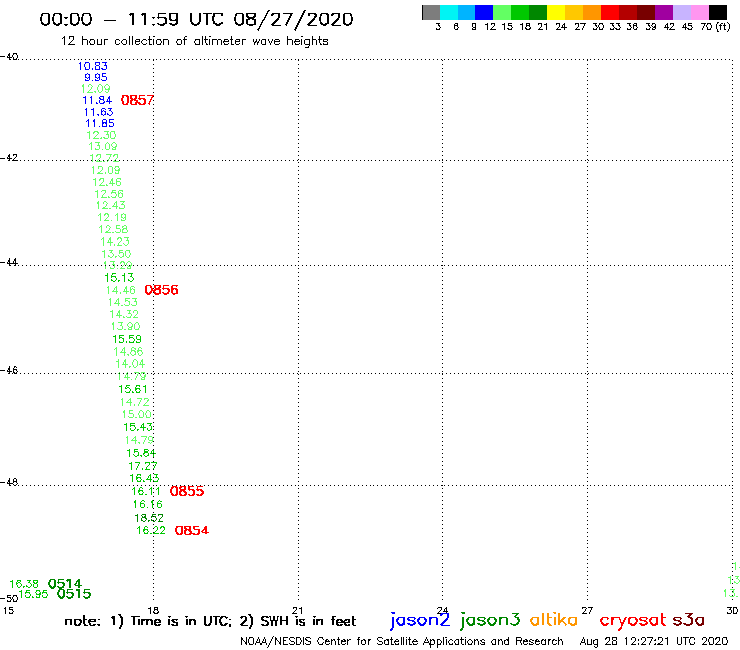Click the 12.56 wave height reading
The height and width of the screenshot is (650, 740).
(109, 194)
